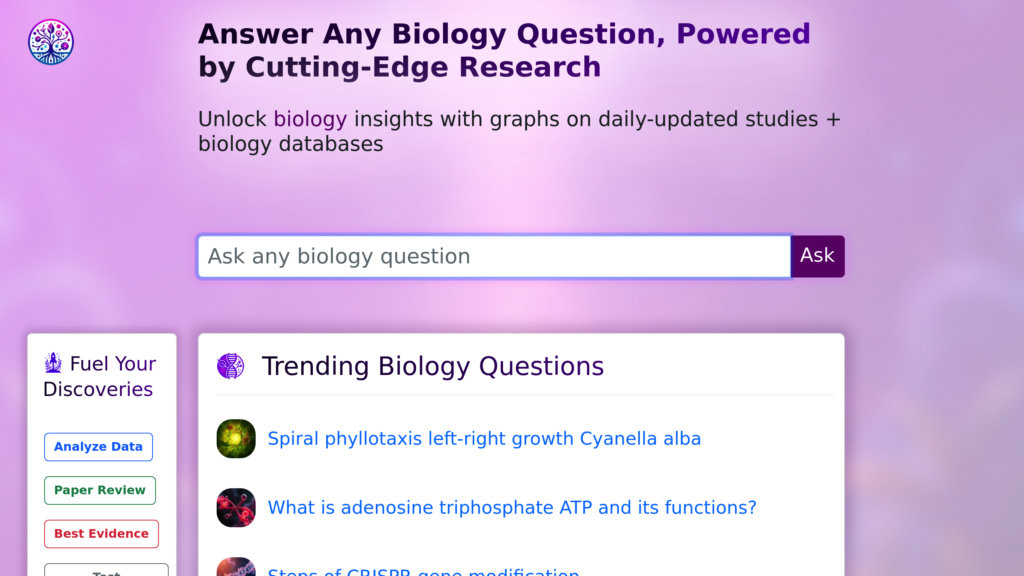This screenshot has width=1024, height=576.
Task: Open the Spiral phyllotaxis Cyanella alba question
Action: tap(484, 439)
